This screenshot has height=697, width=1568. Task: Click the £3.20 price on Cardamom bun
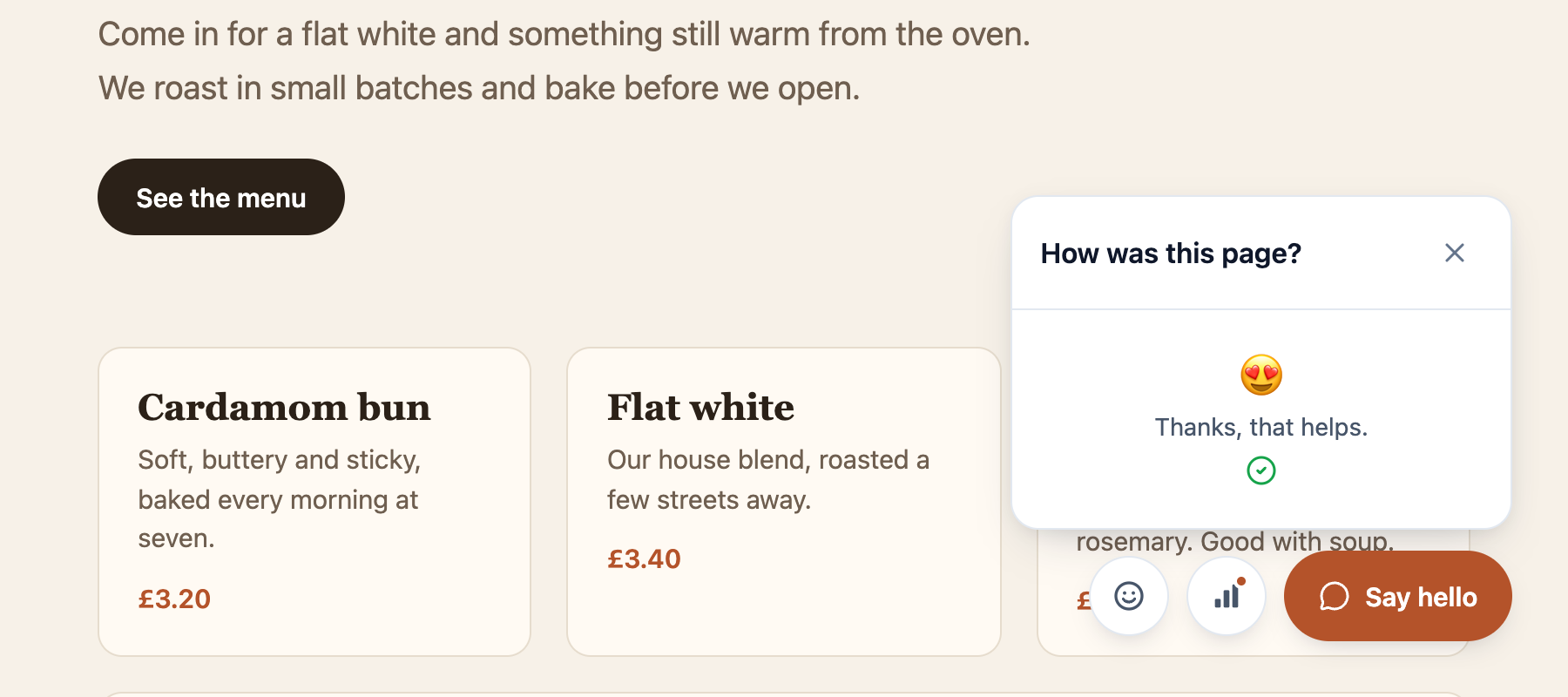[174, 599]
